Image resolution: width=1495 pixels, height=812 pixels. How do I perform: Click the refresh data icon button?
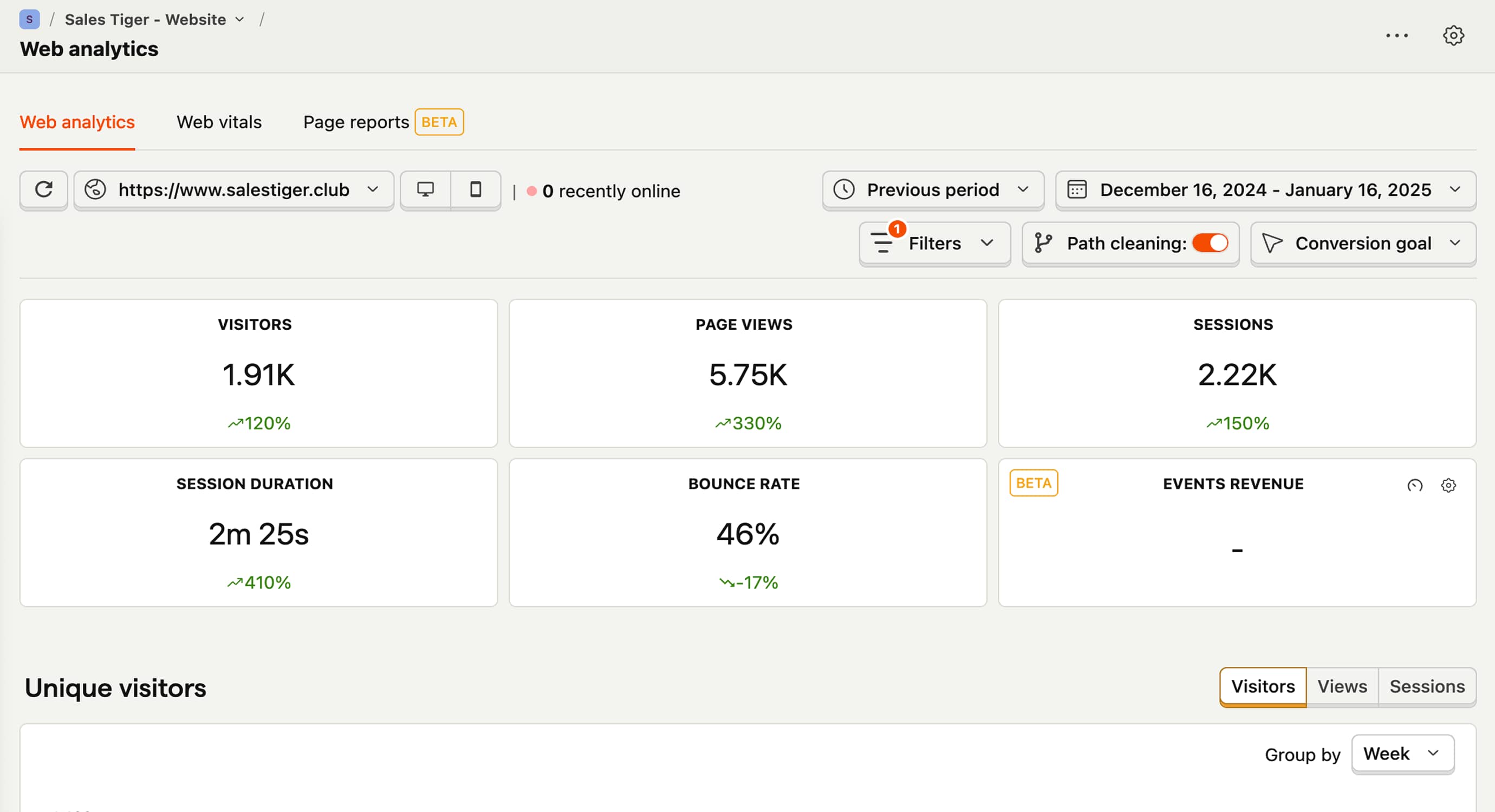pyautogui.click(x=43, y=189)
